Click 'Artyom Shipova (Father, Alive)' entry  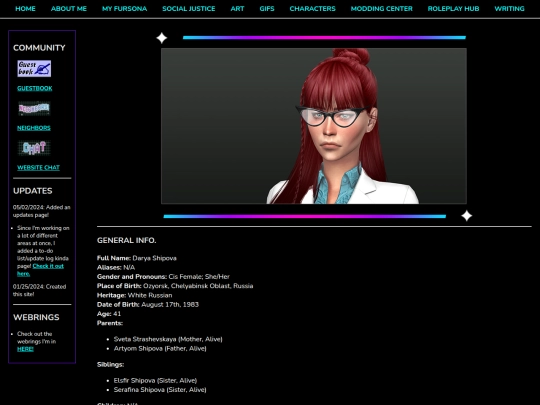(160, 349)
